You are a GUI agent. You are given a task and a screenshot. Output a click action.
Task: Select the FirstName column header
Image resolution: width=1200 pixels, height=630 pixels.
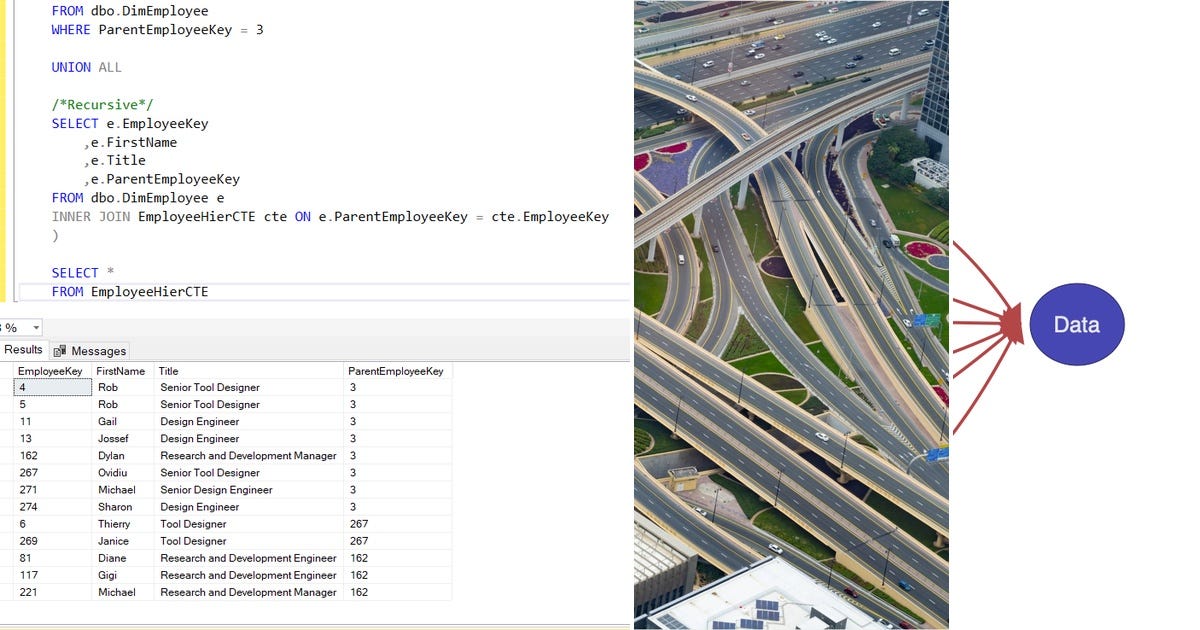[121, 370]
